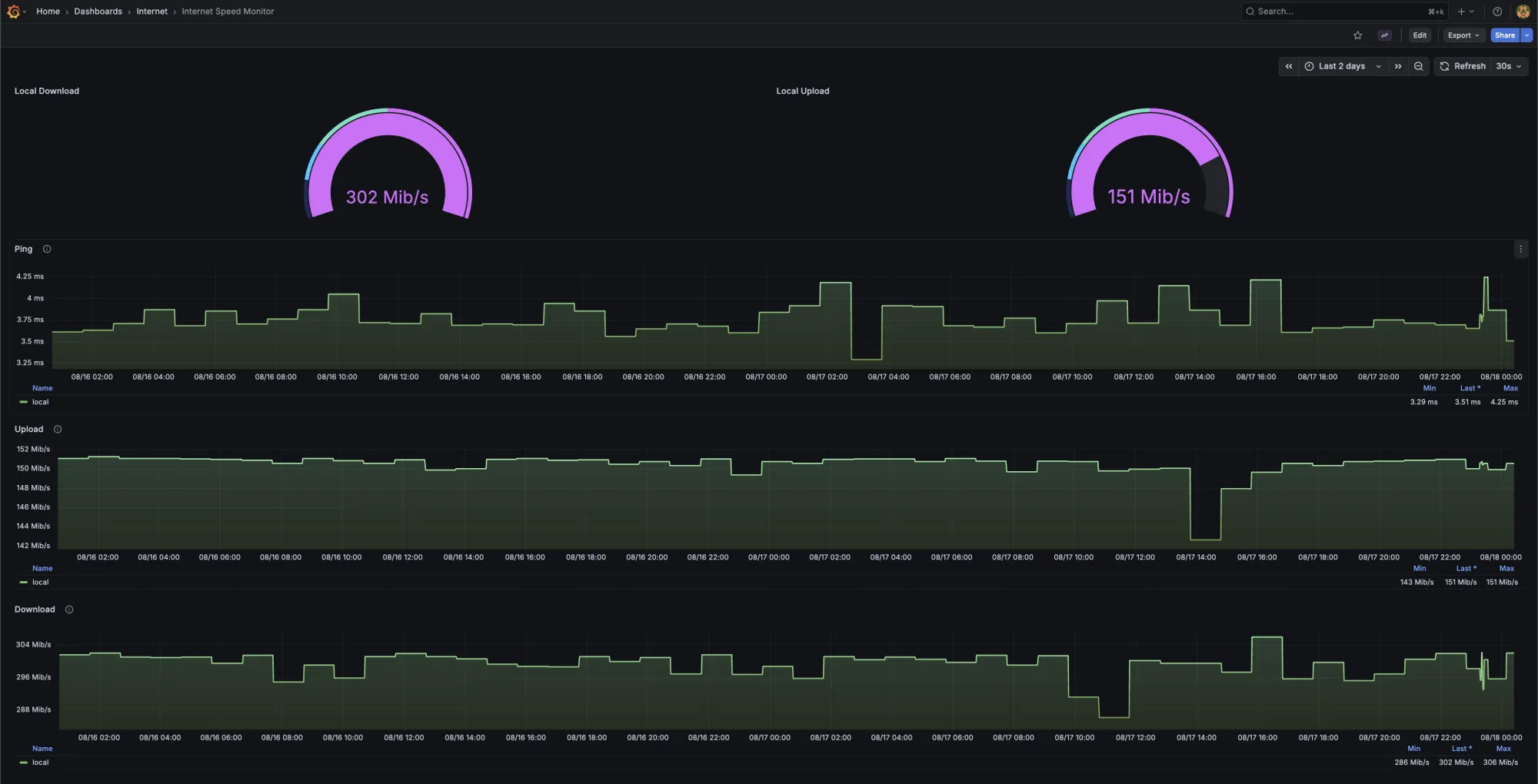Open the 30s refresh interval dropdown
1538x784 pixels.
click(x=1509, y=66)
